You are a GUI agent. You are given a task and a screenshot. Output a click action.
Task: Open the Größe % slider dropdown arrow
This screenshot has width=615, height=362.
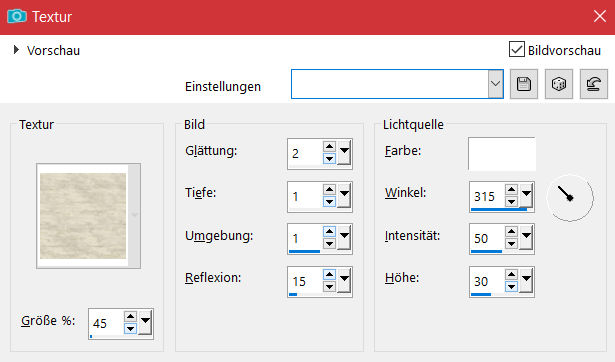tap(145, 322)
